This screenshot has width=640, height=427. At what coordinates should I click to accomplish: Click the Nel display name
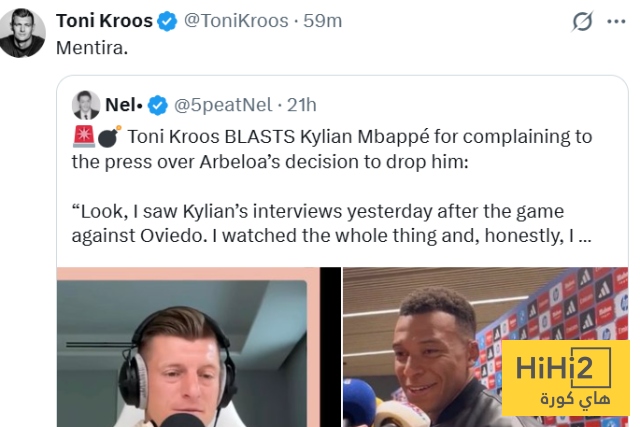tap(124, 105)
